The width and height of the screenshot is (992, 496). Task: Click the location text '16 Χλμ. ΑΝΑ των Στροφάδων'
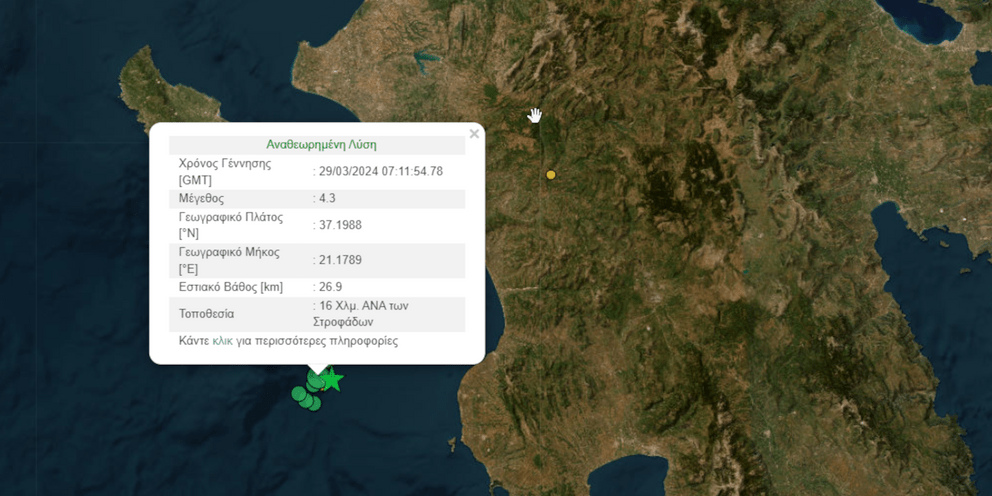(x=361, y=314)
